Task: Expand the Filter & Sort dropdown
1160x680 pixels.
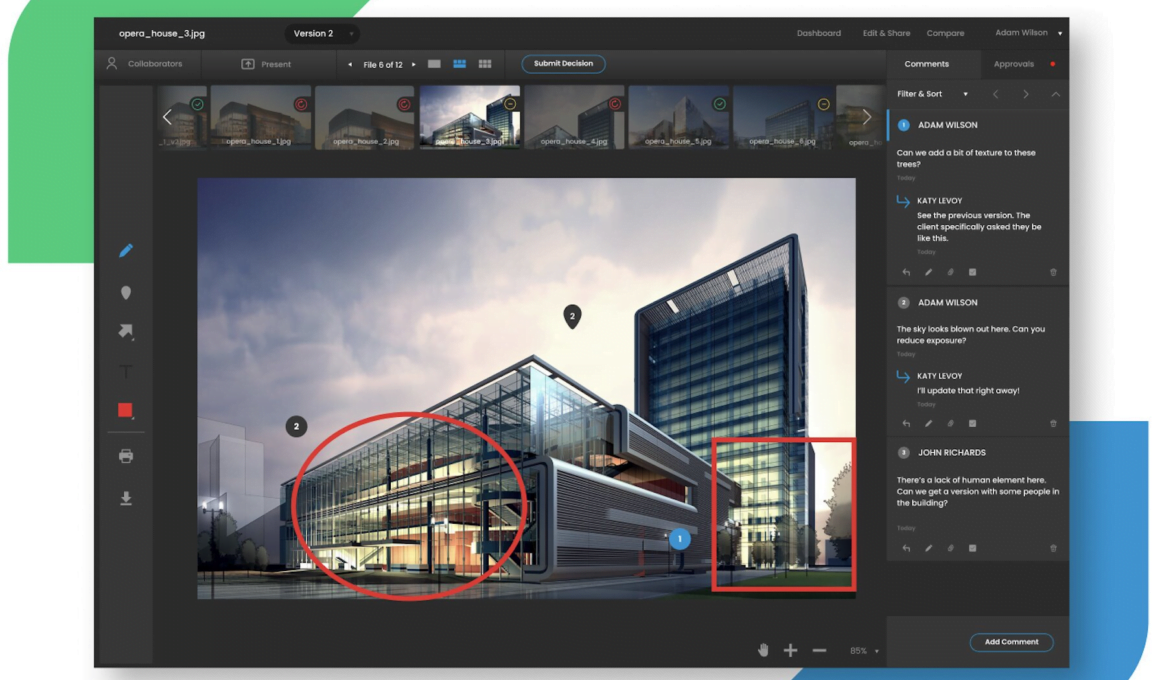Action: [932, 94]
